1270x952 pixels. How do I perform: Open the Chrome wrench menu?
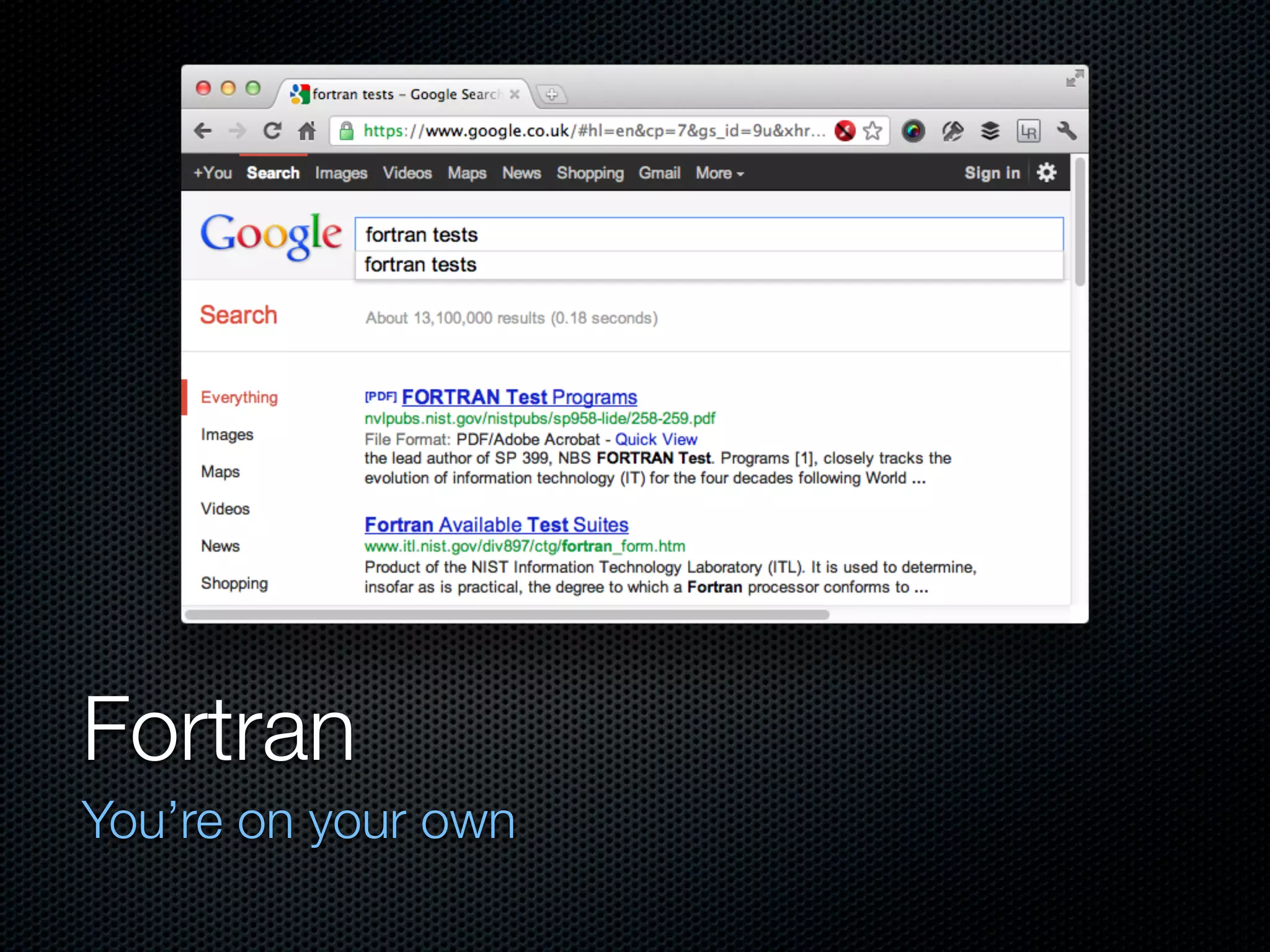(x=1067, y=131)
